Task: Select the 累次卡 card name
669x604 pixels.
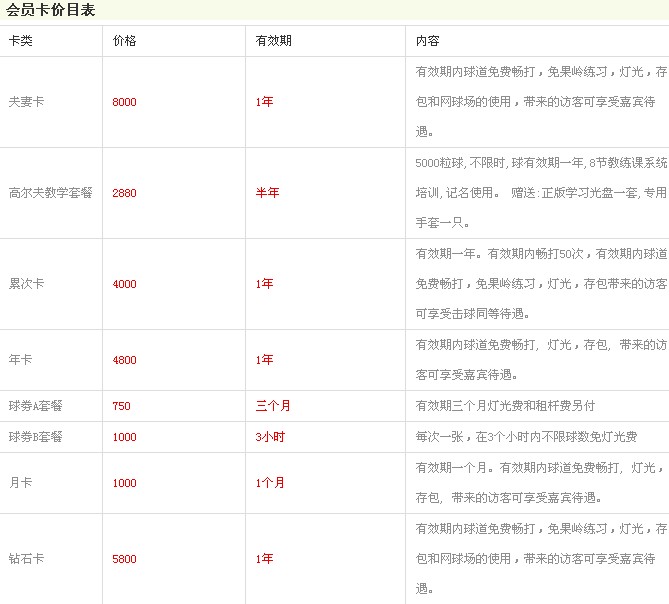Action: pyautogui.click(x=26, y=284)
